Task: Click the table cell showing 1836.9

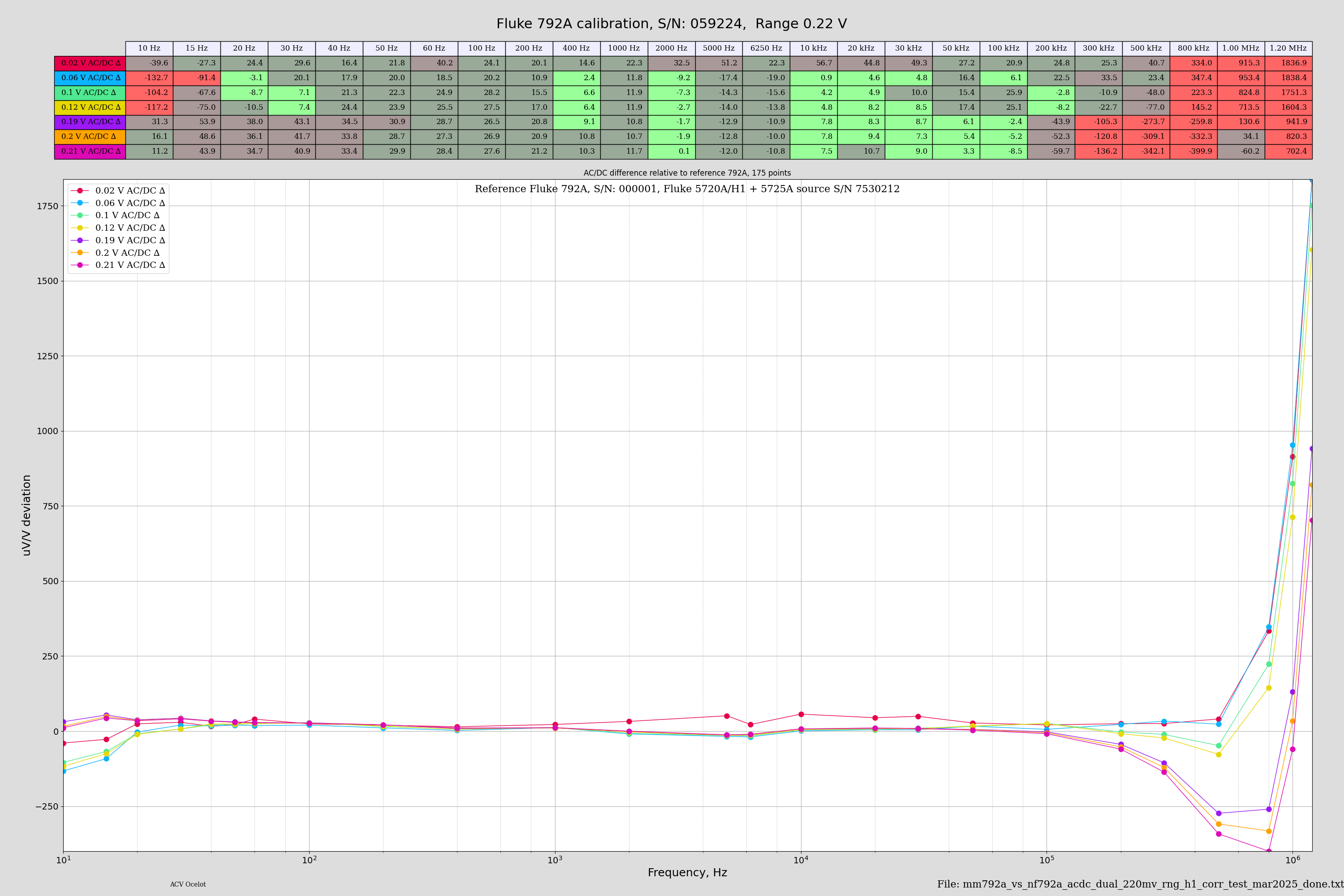Action: pos(1288,64)
